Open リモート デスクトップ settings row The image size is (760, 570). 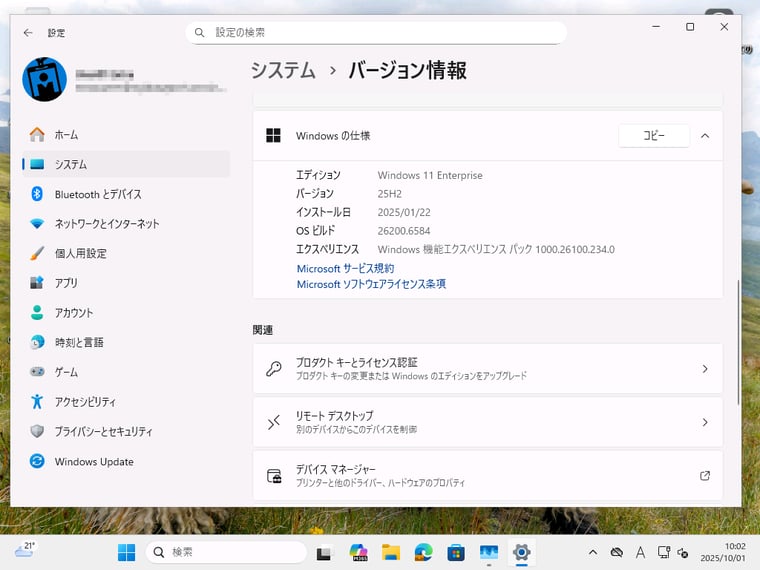487,422
